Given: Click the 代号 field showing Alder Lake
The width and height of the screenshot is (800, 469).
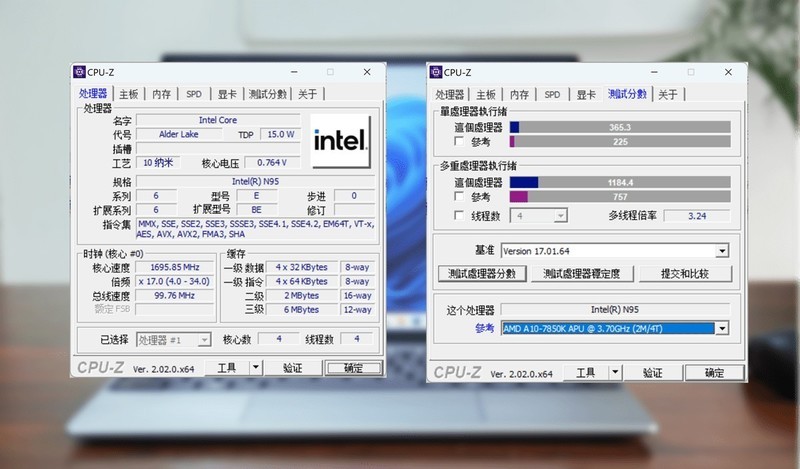Looking at the screenshot, I should (179, 134).
